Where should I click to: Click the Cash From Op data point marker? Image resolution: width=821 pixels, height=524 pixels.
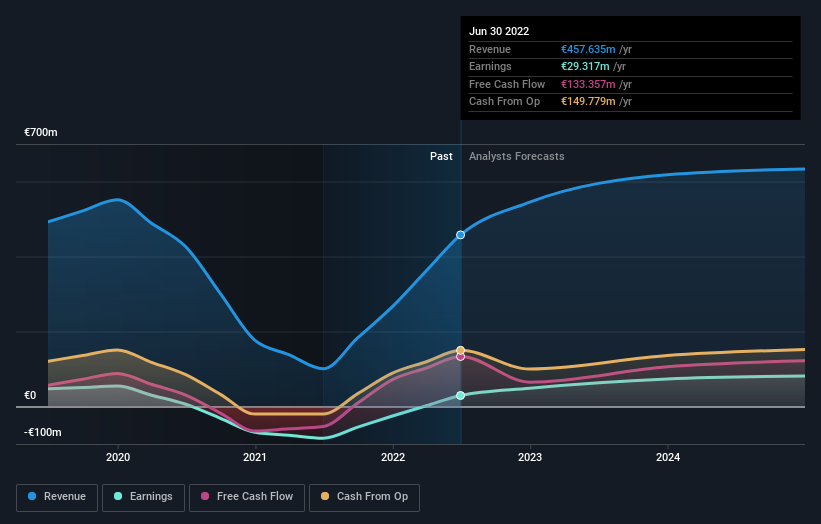tap(460, 350)
